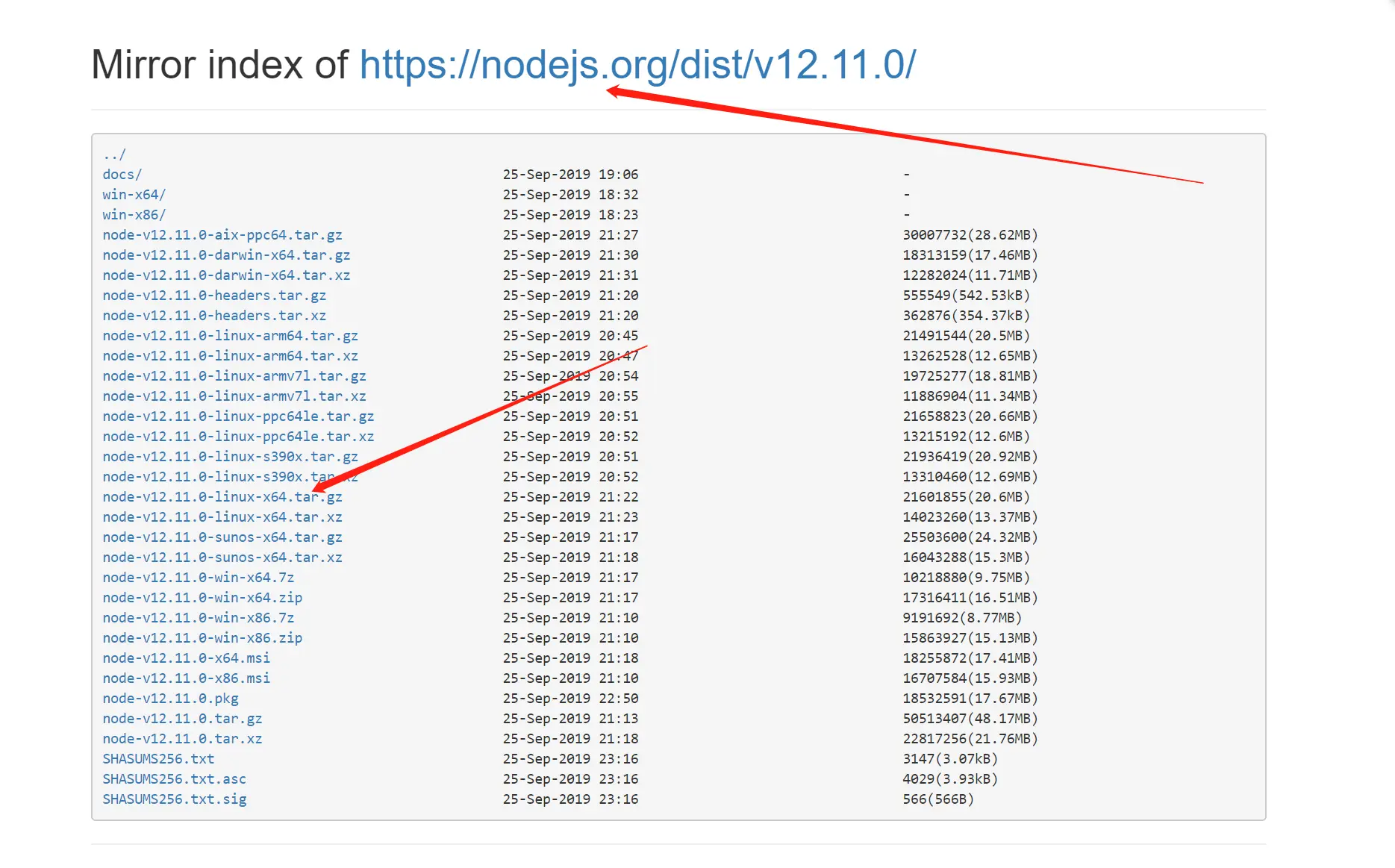Open the SHASUMS256.txt checksum file
The image size is (1395, 868).
point(158,759)
